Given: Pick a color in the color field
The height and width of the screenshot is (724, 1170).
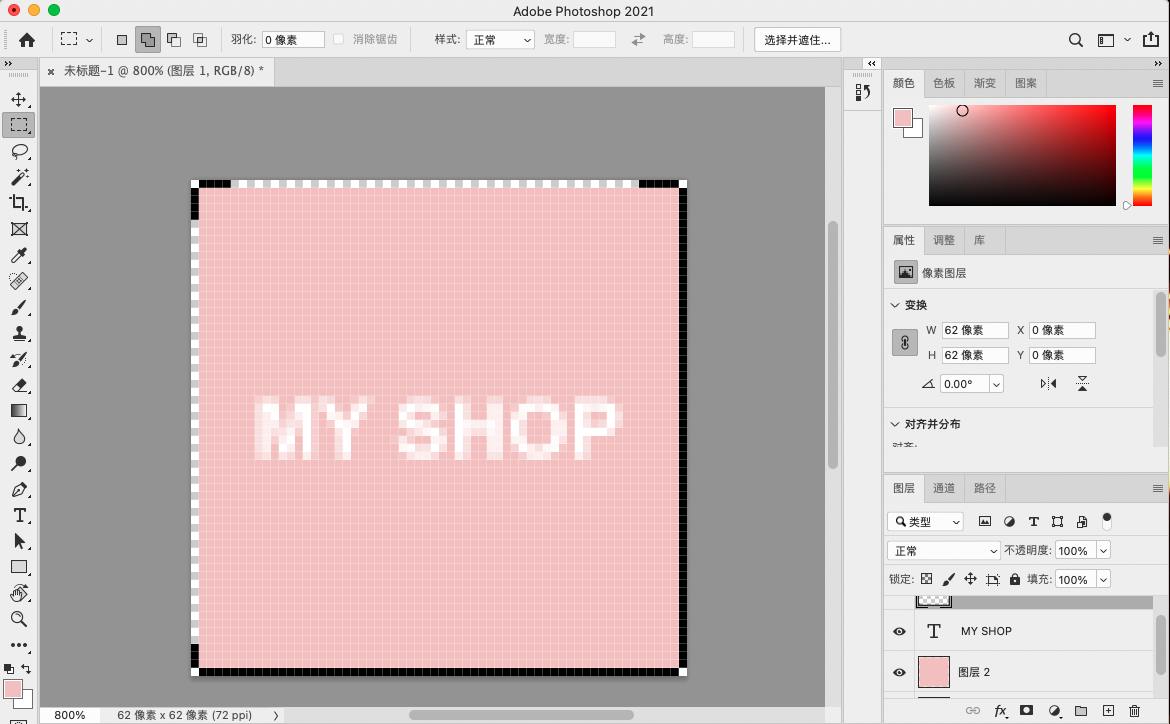Looking at the screenshot, I should (1022, 155).
